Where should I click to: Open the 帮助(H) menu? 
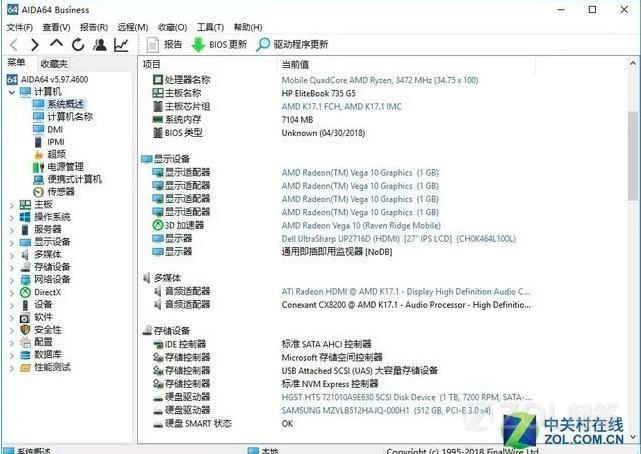tap(248, 27)
